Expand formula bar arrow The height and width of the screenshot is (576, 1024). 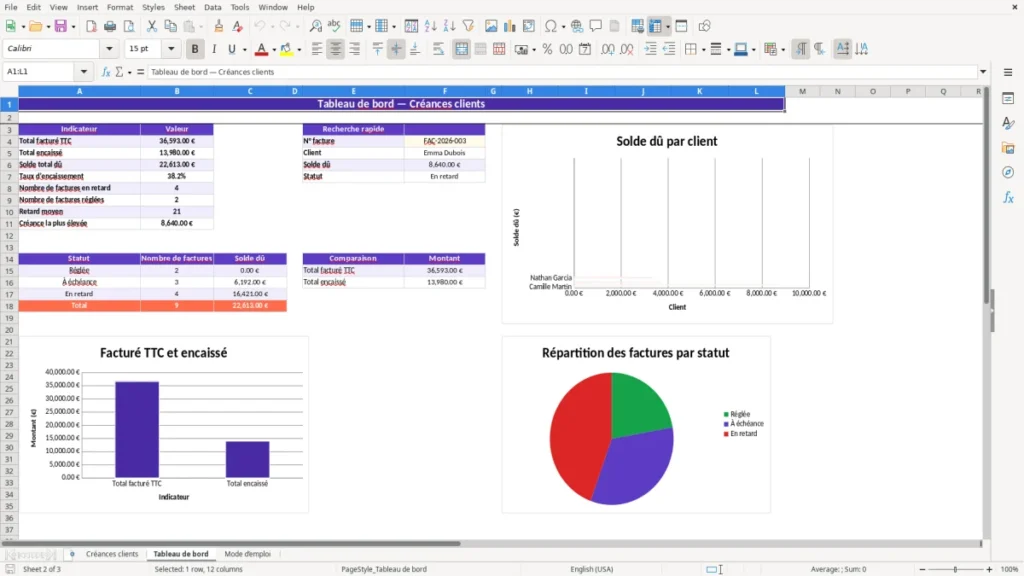[x=983, y=72]
